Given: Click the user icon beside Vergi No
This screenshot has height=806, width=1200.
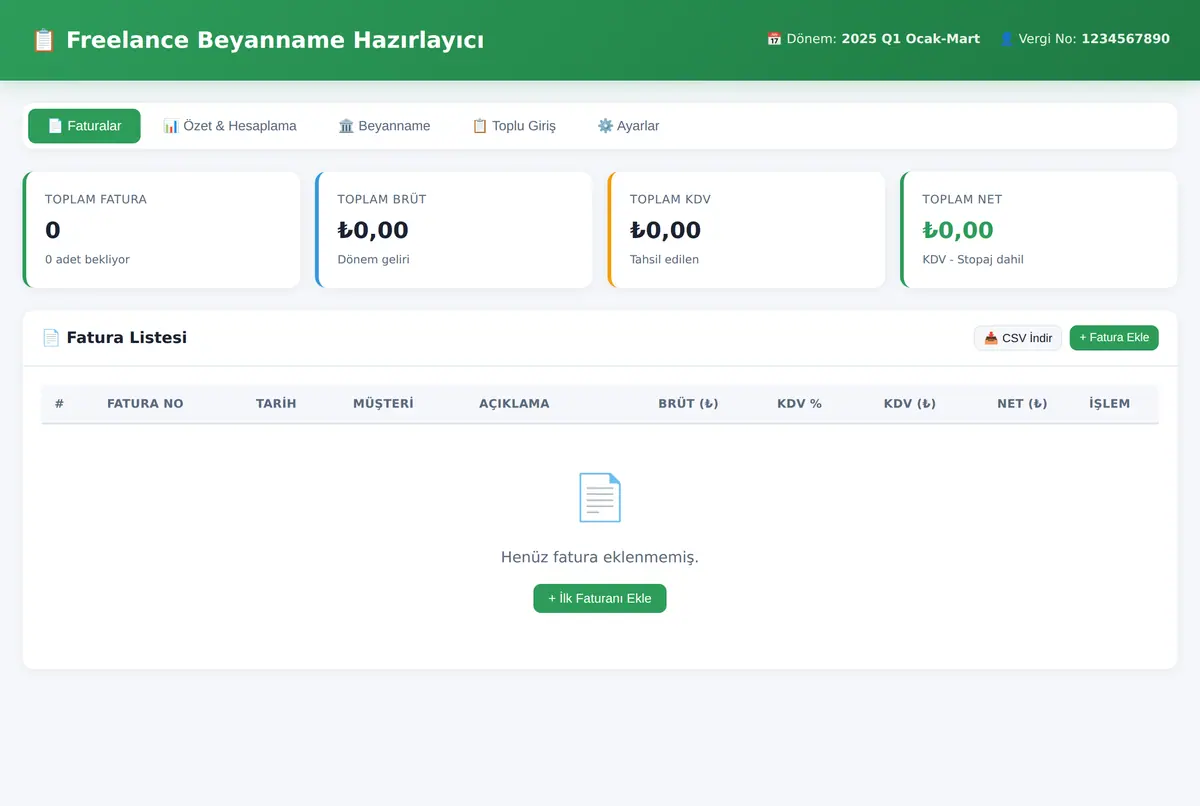Looking at the screenshot, I should coord(1007,39).
